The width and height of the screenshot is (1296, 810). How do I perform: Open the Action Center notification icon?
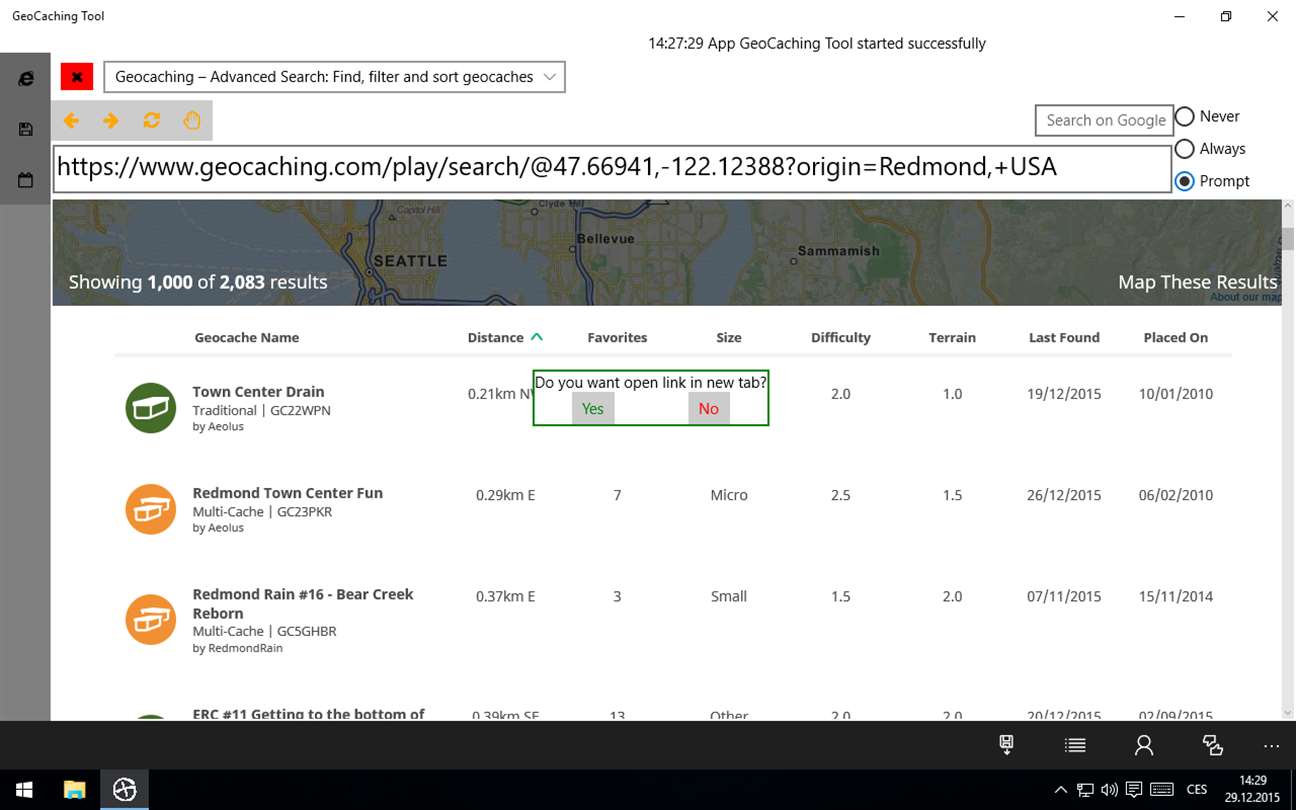click(x=1135, y=790)
